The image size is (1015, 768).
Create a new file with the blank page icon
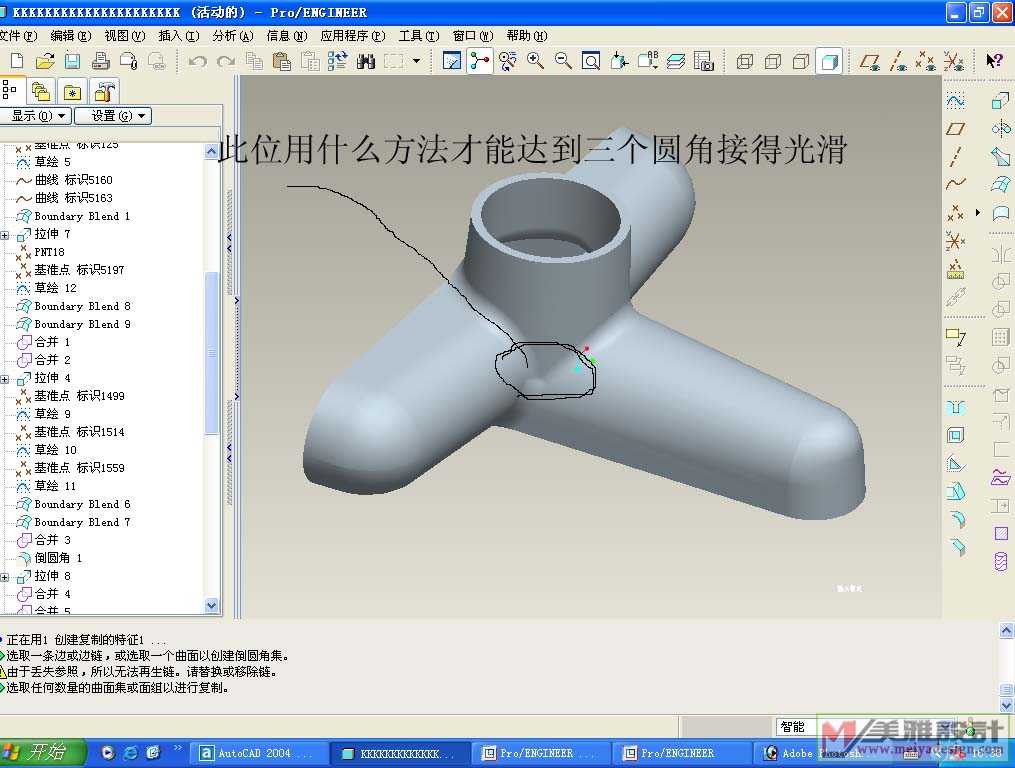(17, 61)
